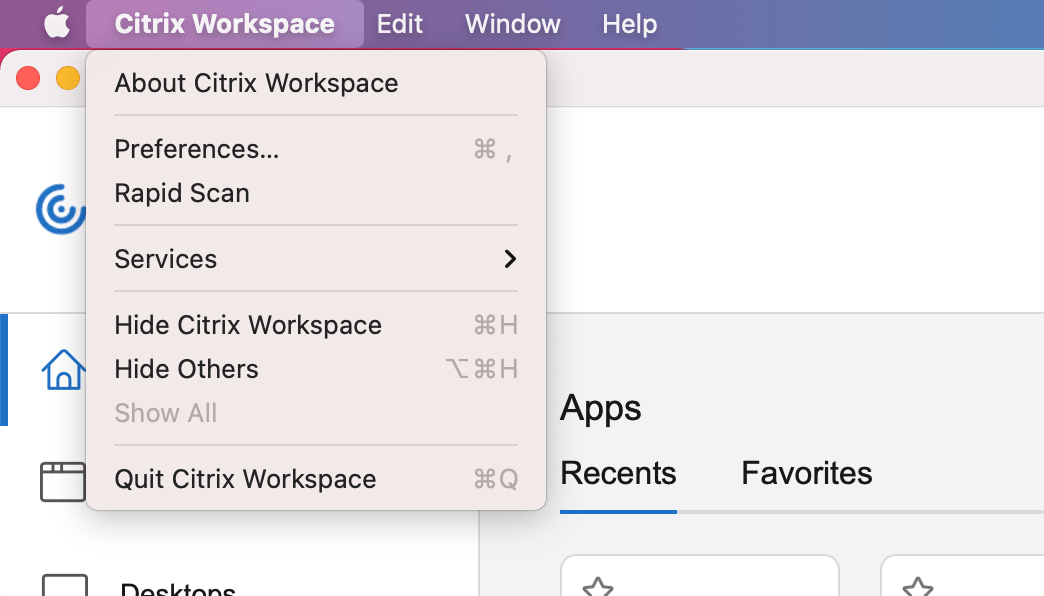
Task: Open the Edit menu
Action: 399,23
